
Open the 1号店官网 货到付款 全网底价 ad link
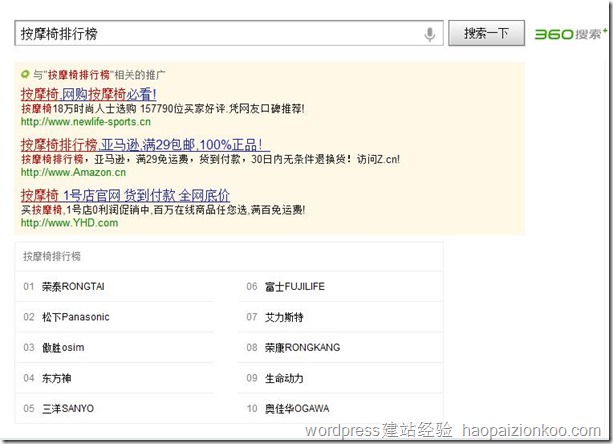click(125, 195)
